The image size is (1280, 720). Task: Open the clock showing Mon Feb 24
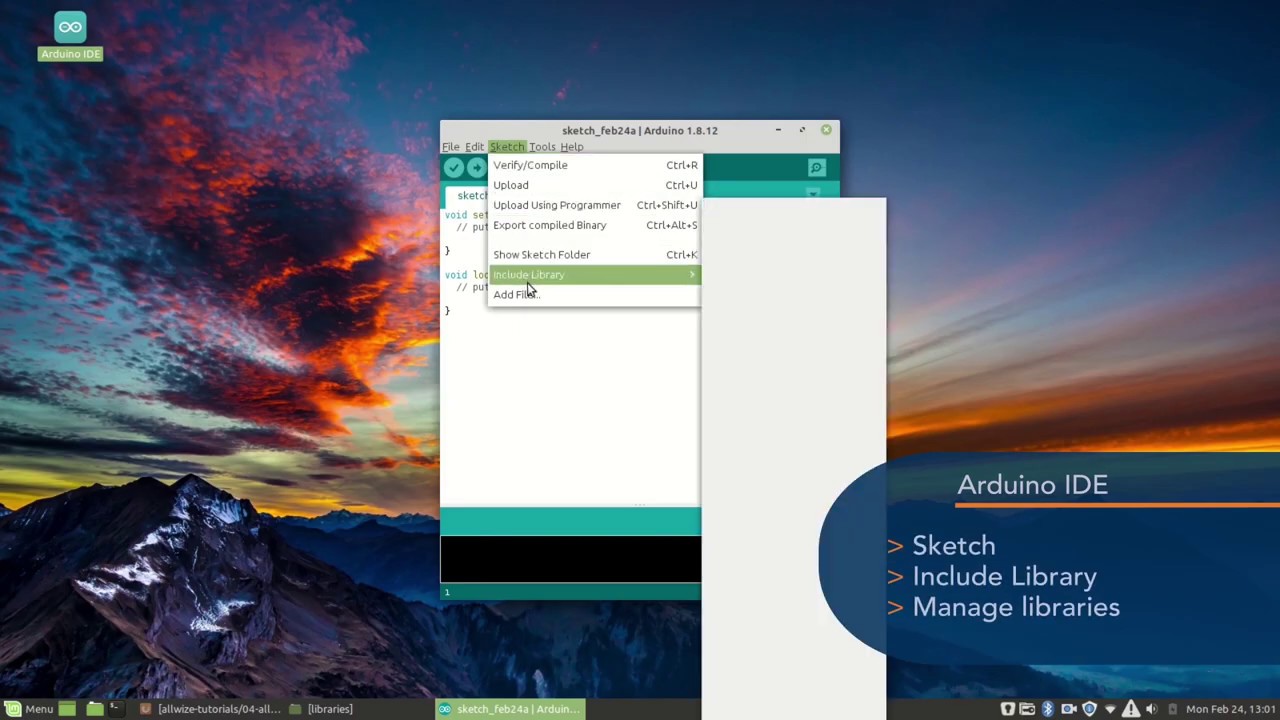point(1231,709)
